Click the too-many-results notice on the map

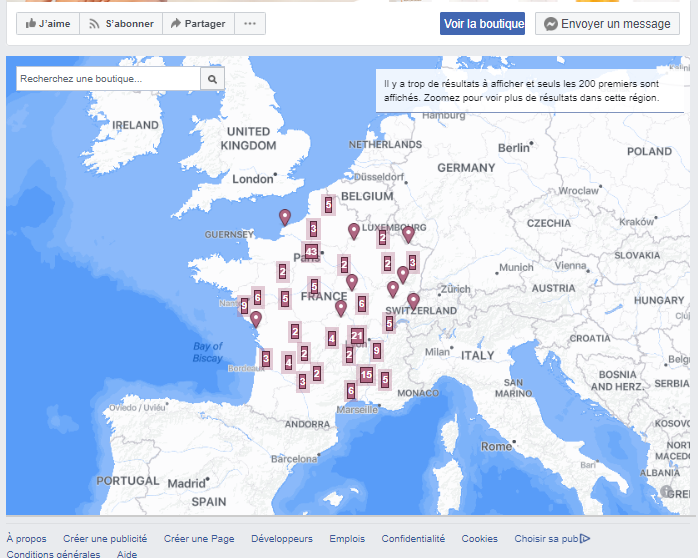pyautogui.click(x=530, y=91)
